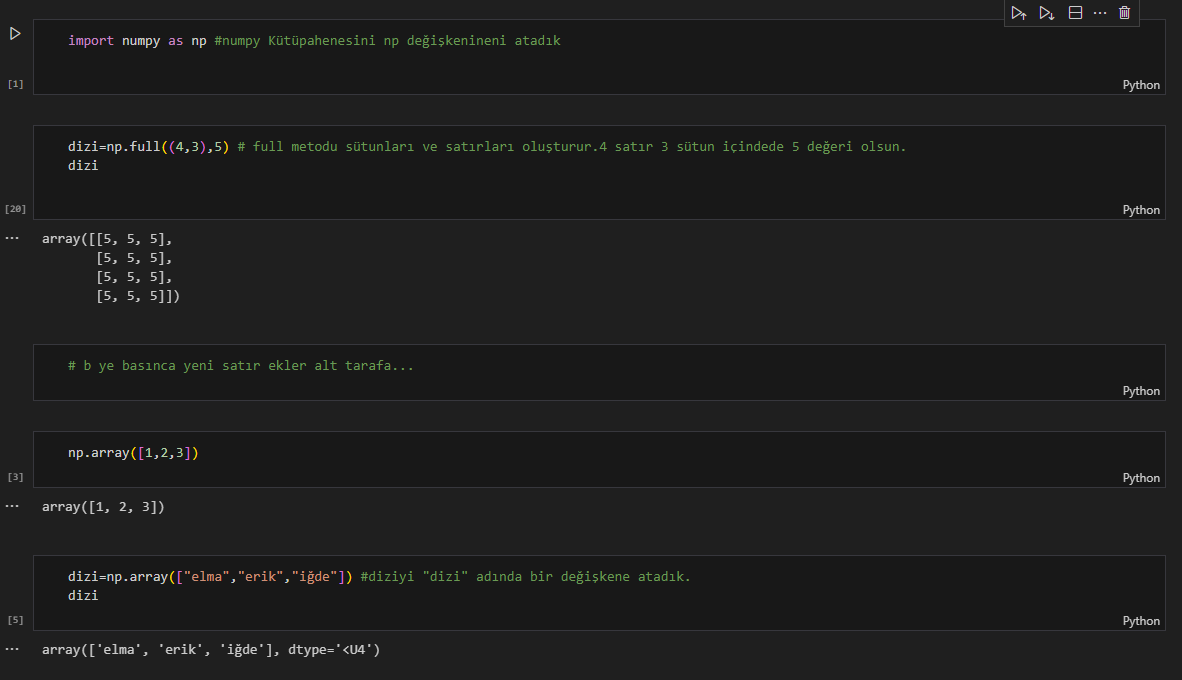This screenshot has height=680, width=1182.
Task: Click the Run Cell and Below icon
Action: [x=1047, y=13]
